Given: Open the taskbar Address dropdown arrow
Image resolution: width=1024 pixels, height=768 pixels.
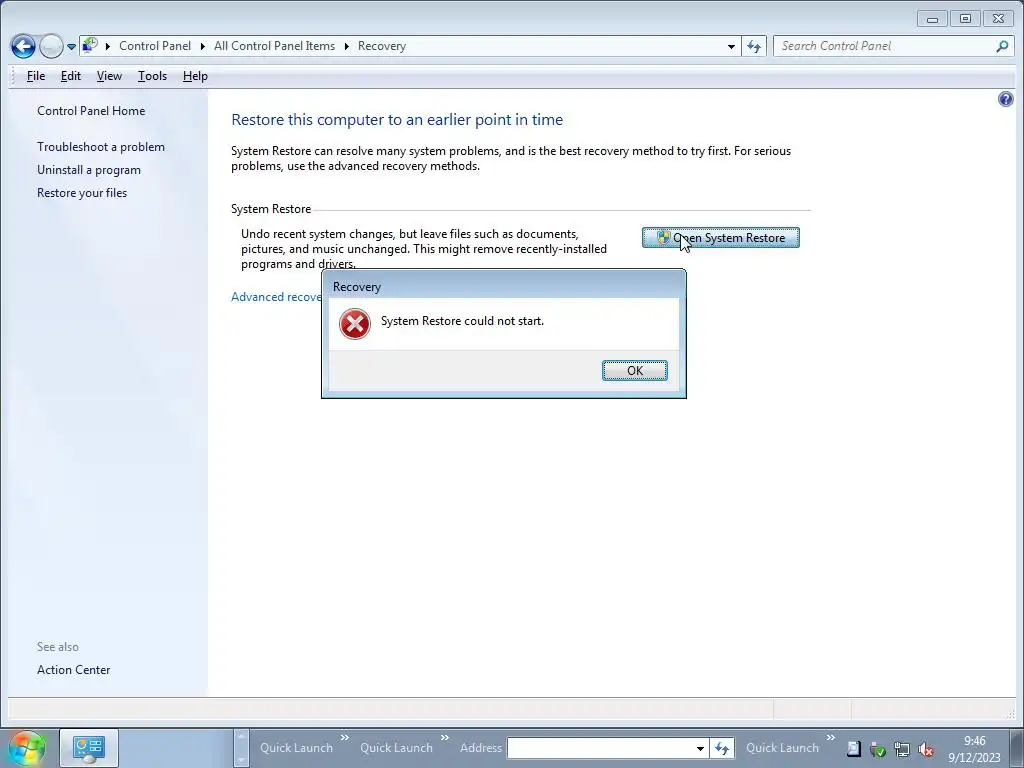Looking at the screenshot, I should [700, 748].
